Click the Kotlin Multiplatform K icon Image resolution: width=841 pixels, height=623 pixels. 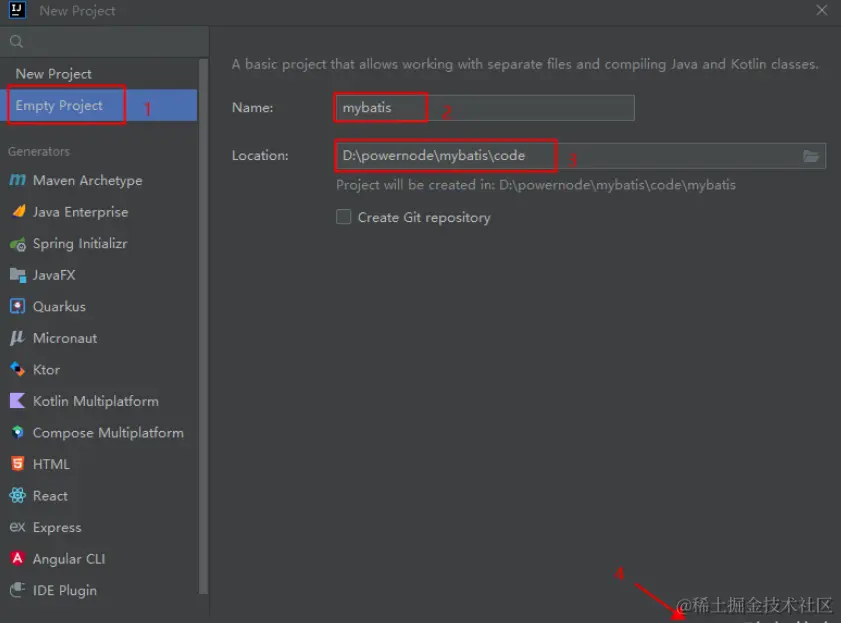coord(18,400)
